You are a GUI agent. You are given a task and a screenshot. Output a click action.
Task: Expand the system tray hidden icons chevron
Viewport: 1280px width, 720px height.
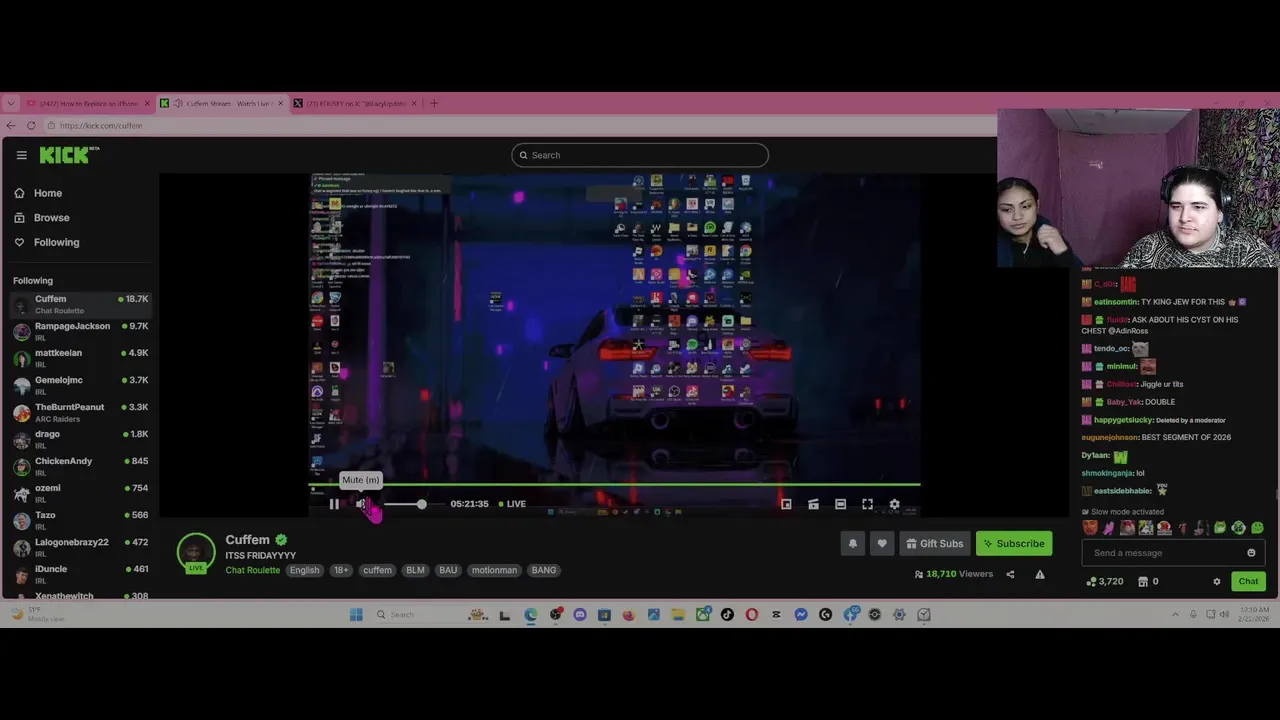pos(1177,614)
